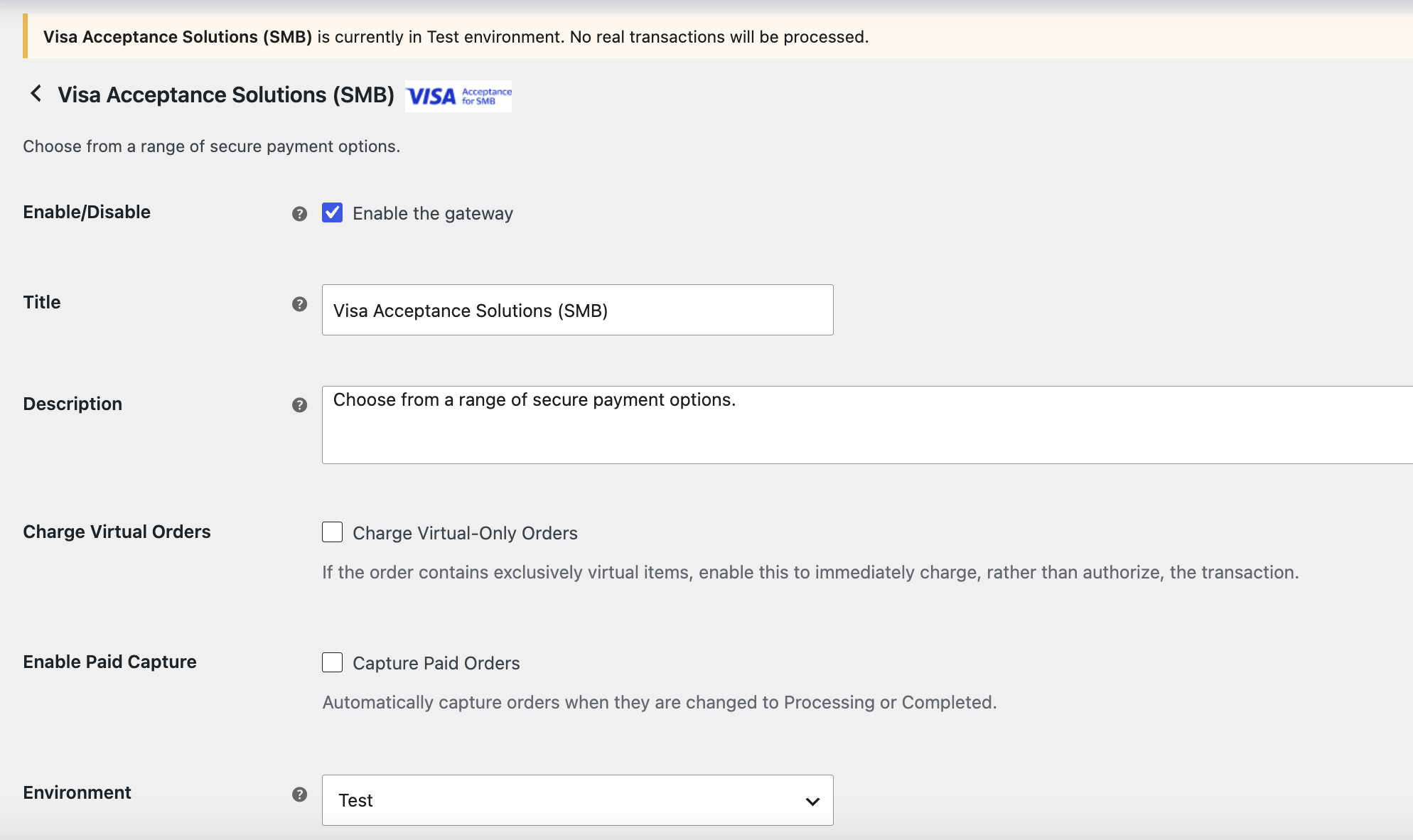Click the Charge Virtual-Only Orders label
Image resolution: width=1413 pixels, height=840 pixels.
(466, 533)
